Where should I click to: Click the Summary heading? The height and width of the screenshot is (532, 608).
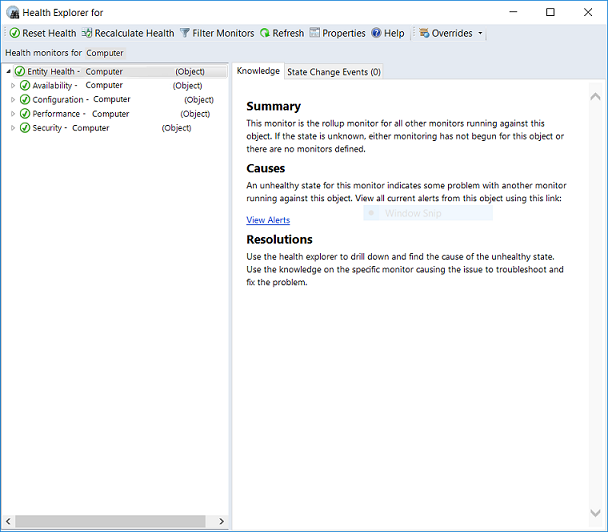[273, 106]
